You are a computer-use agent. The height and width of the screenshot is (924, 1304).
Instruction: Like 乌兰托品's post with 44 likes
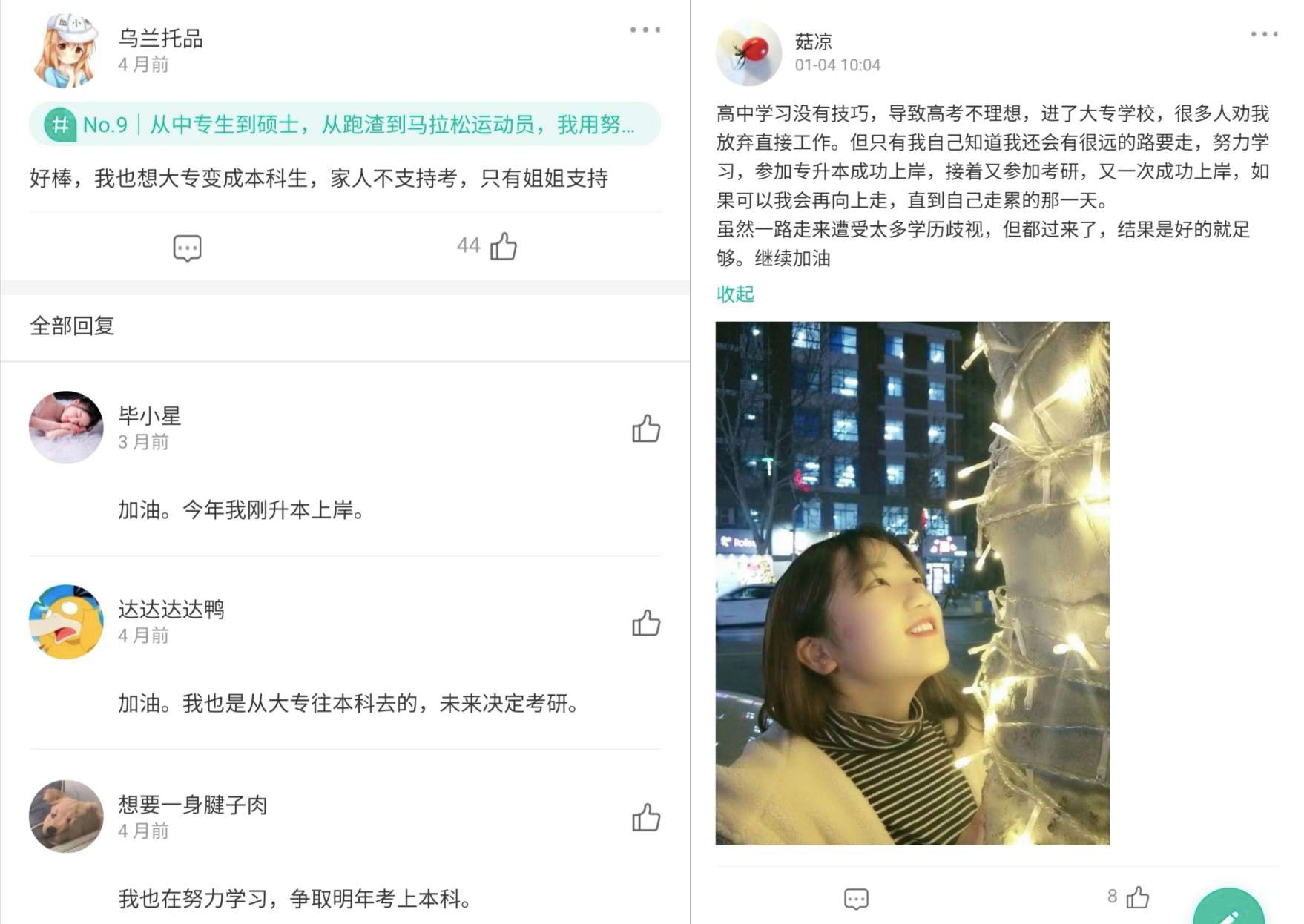click(x=504, y=246)
